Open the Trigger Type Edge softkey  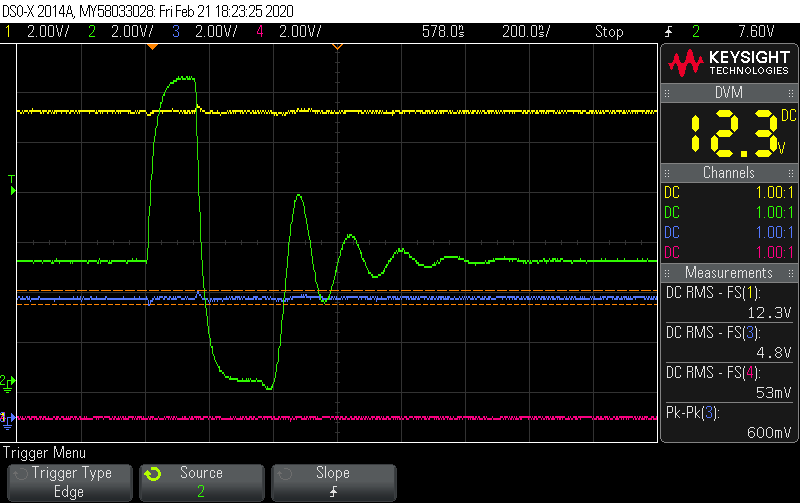point(70,483)
